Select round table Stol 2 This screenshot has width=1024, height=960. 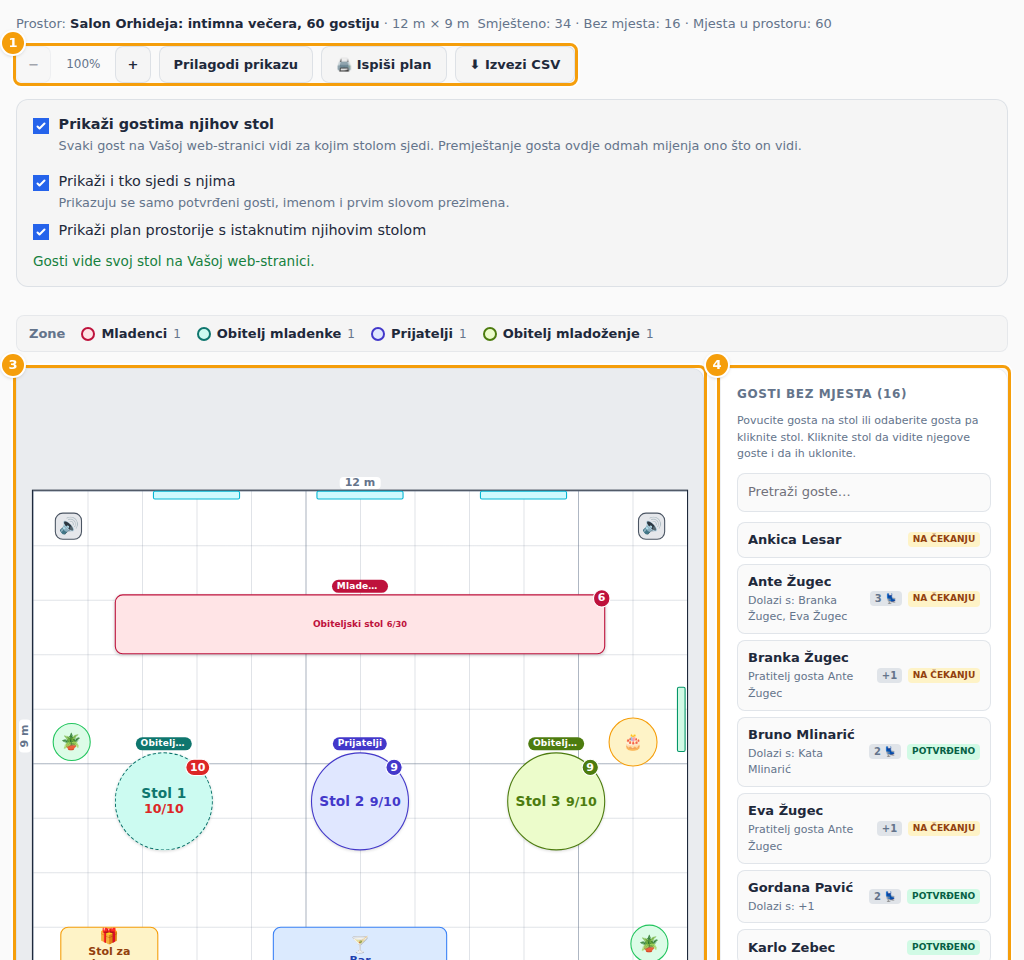click(x=360, y=801)
